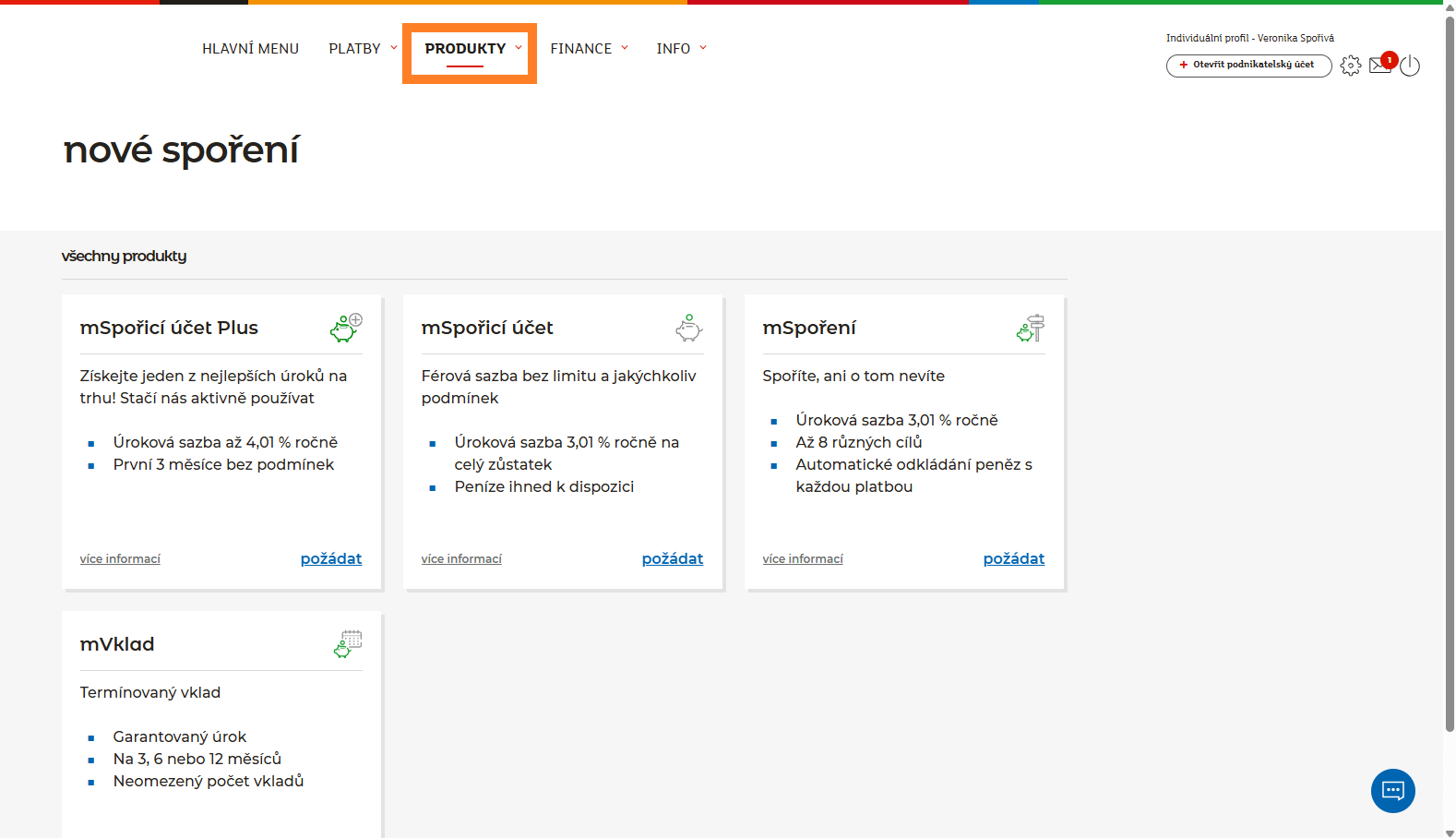Open the INFO menu item
Image resolution: width=1456 pixels, height=838 pixels.
point(674,49)
